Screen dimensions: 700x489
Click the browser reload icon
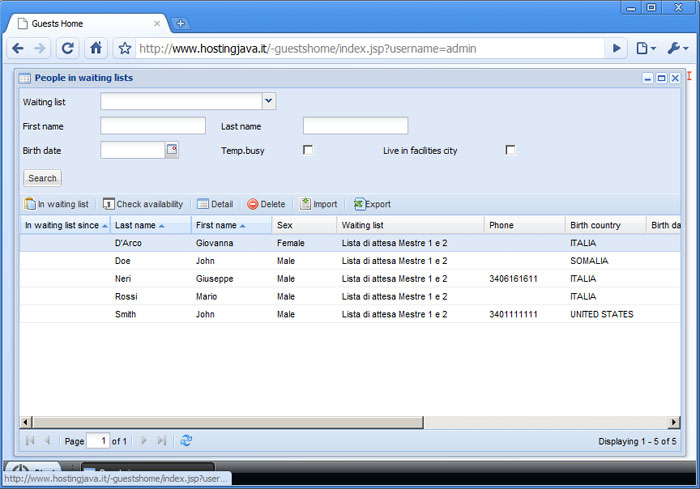[67, 47]
